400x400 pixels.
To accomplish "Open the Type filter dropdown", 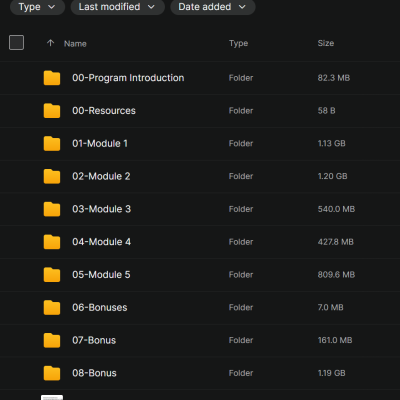I will click(x=37, y=7).
